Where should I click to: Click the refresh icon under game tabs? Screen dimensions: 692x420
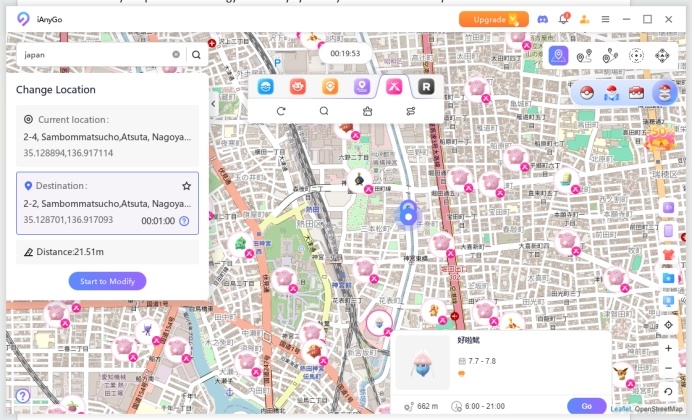[281, 111]
